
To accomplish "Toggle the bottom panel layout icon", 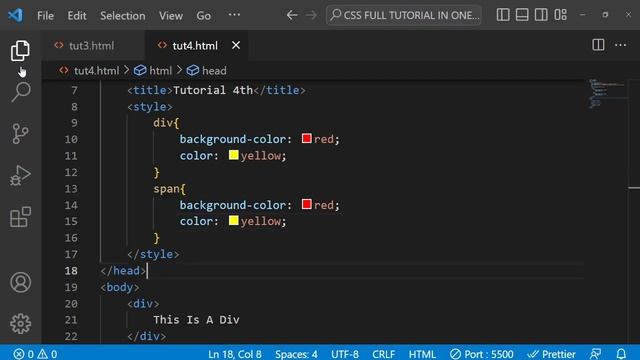I will coord(522,15).
